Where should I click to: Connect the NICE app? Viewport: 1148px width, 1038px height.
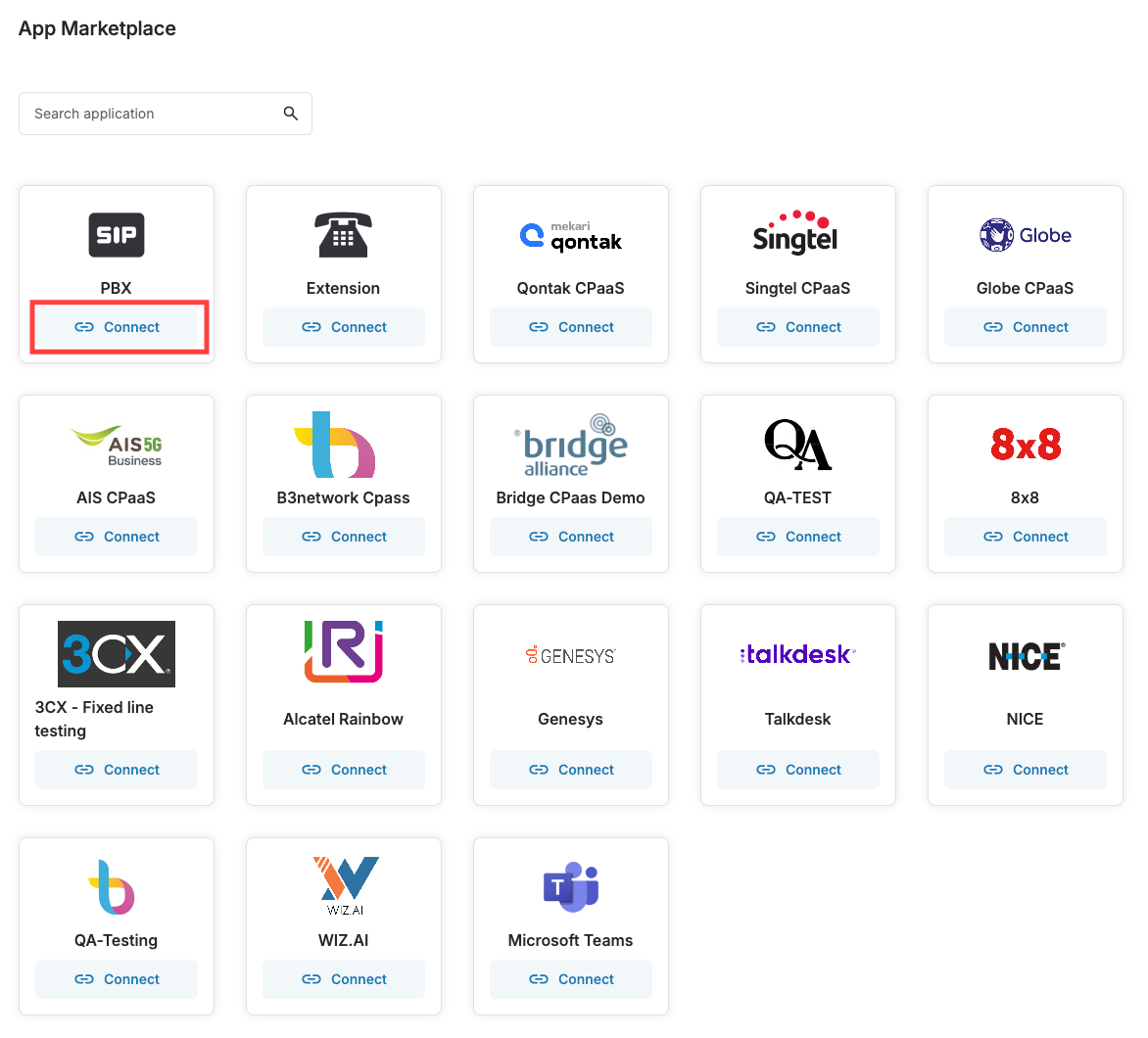(x=1025, y=770)
